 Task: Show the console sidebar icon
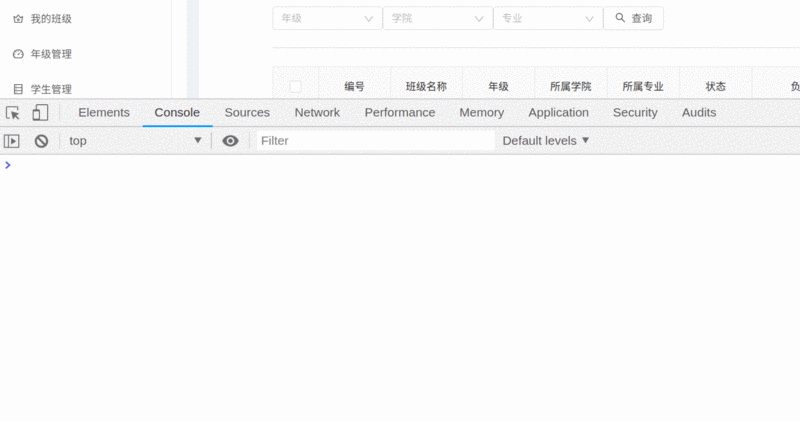(x=12, y=141)
